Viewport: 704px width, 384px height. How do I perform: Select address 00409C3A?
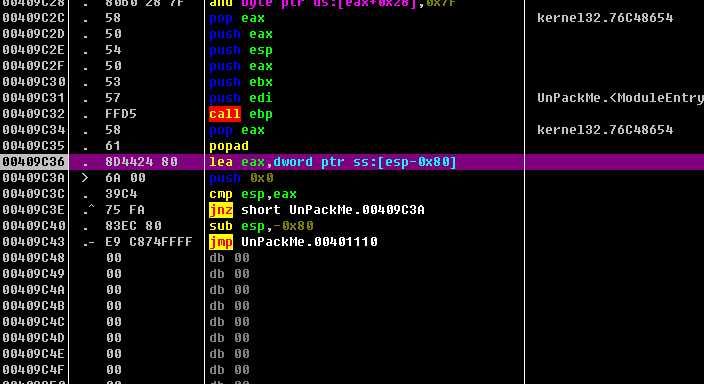point(34,178)
